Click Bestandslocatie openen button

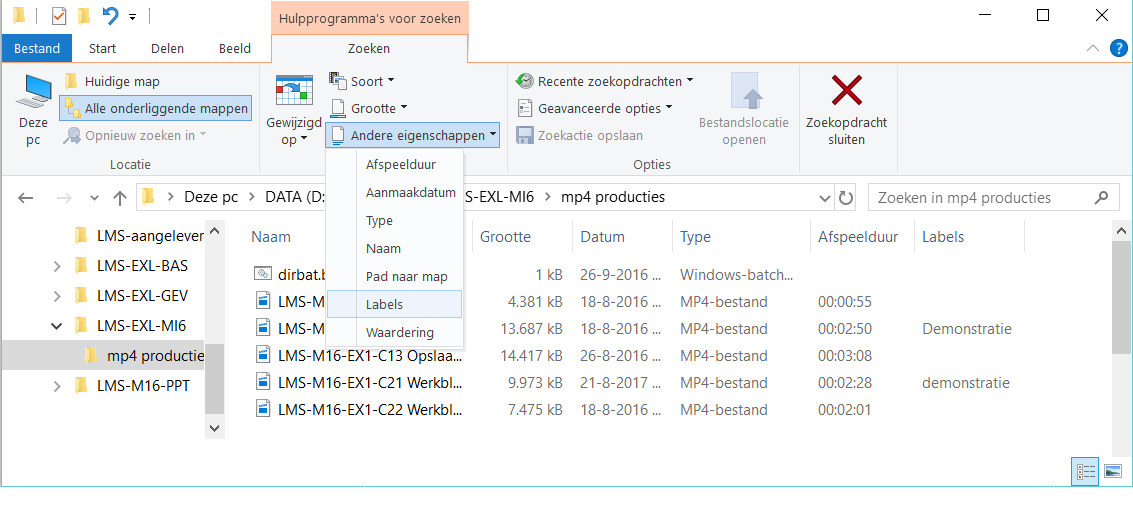(x=744, y=110)
